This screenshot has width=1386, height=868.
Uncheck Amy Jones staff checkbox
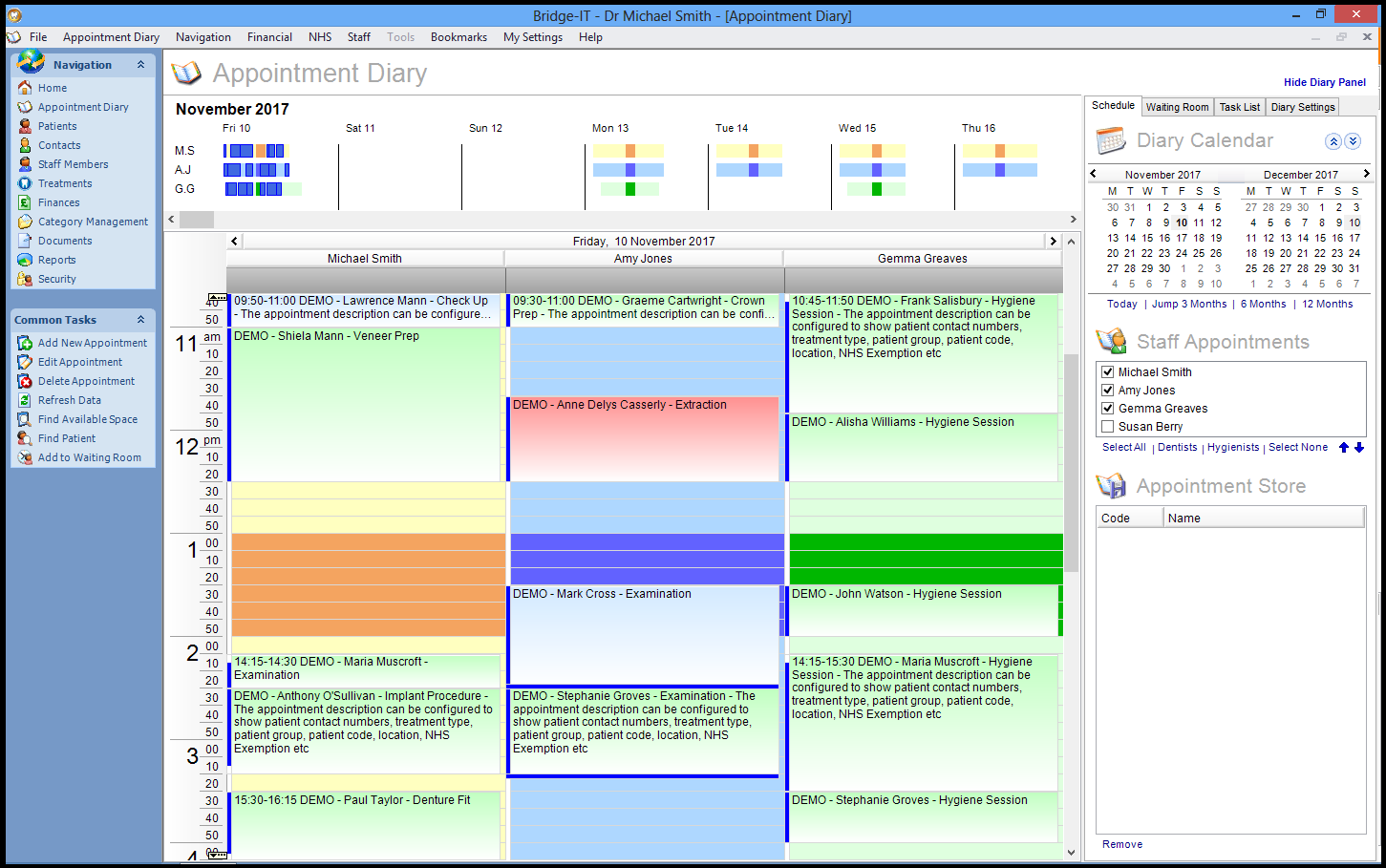1108,391
